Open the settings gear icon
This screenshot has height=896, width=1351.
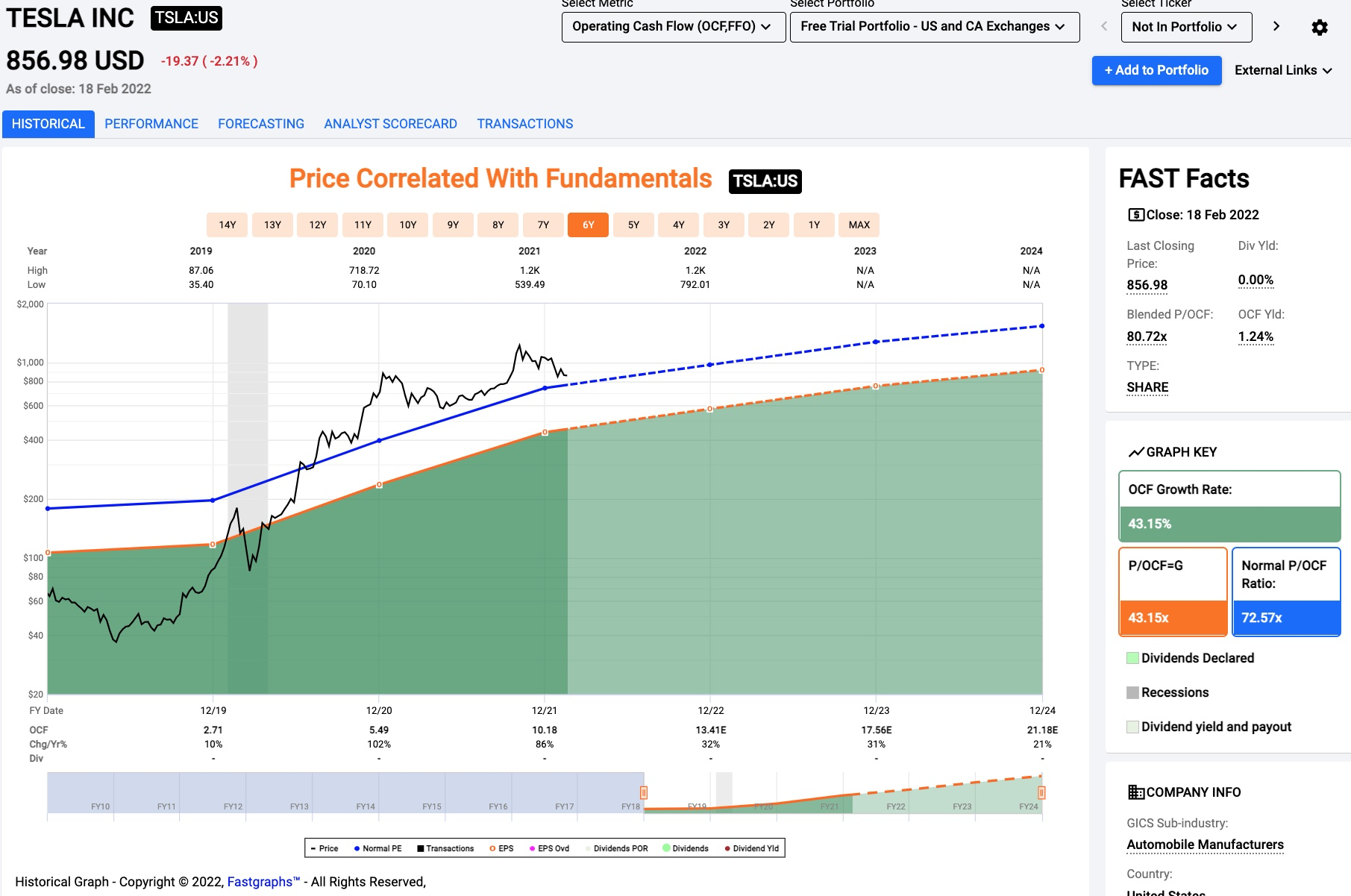(x=1319, y=28)
